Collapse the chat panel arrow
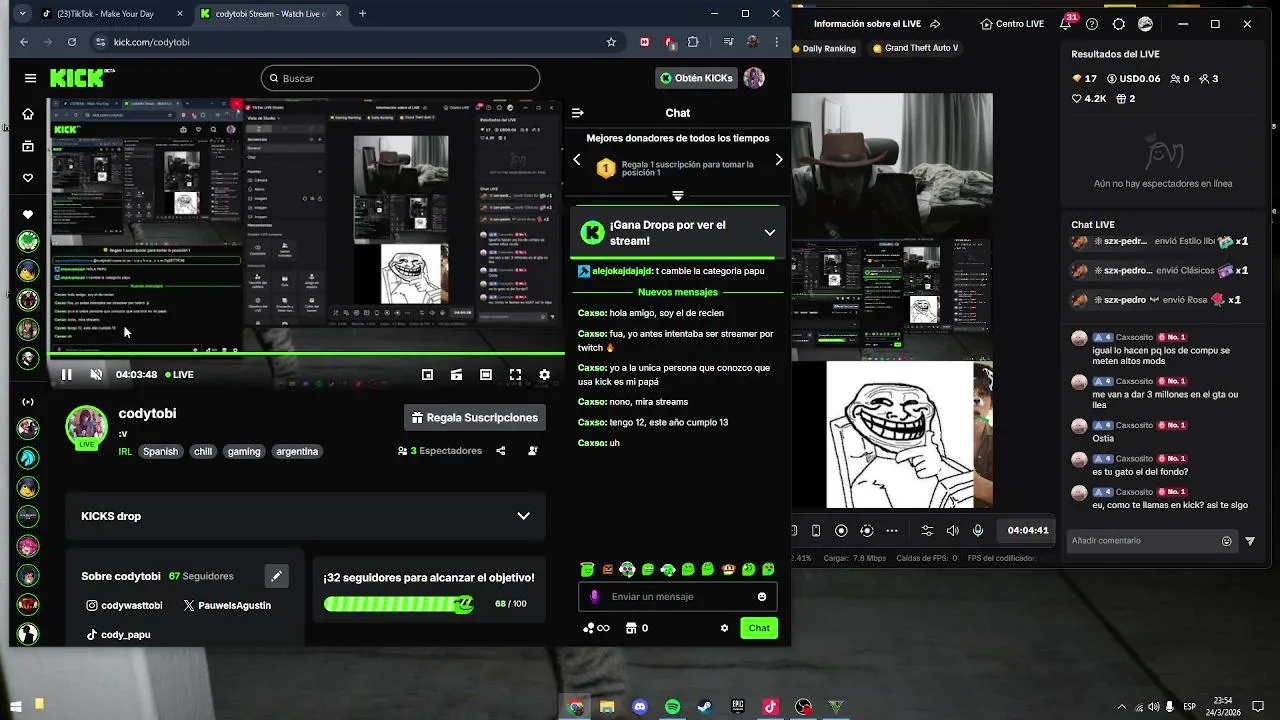The width and height of the screenshot is (1280, 720). 577,113
